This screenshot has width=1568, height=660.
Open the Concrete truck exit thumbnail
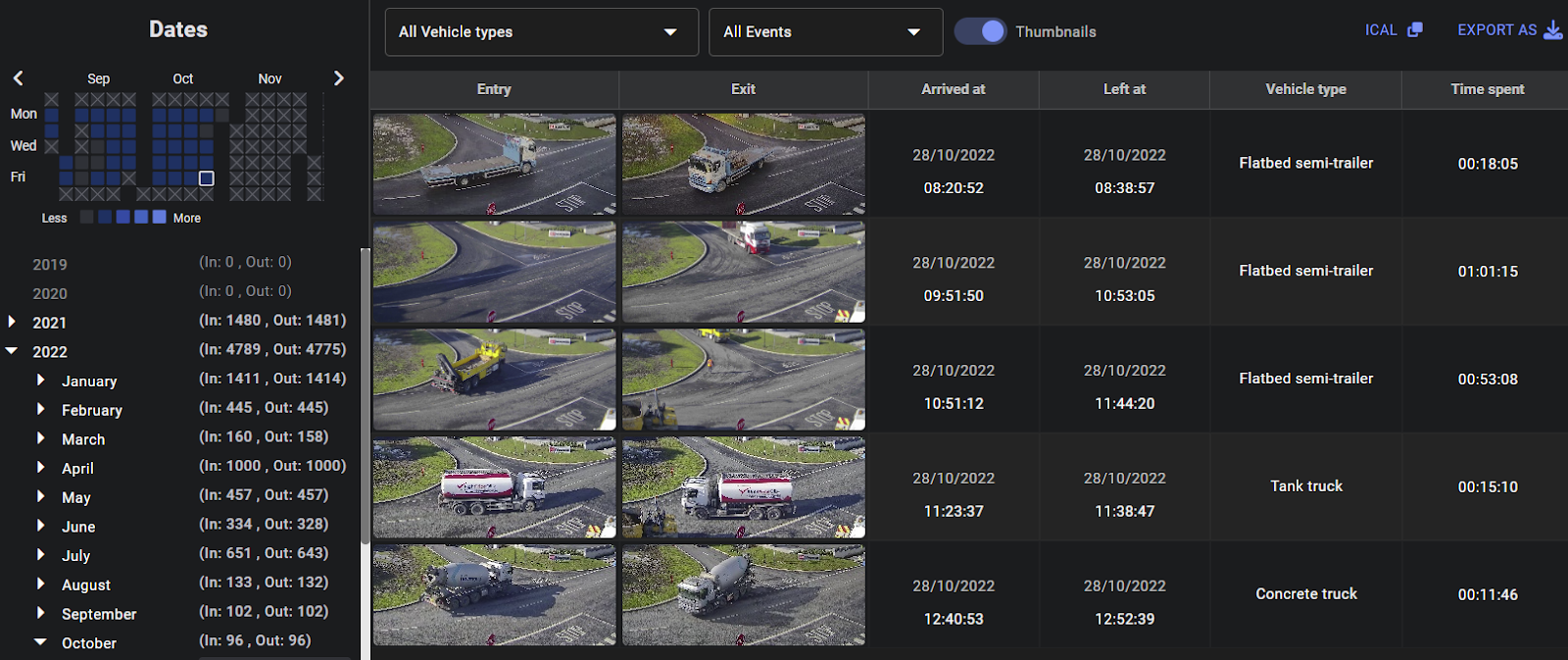[743, 595]
